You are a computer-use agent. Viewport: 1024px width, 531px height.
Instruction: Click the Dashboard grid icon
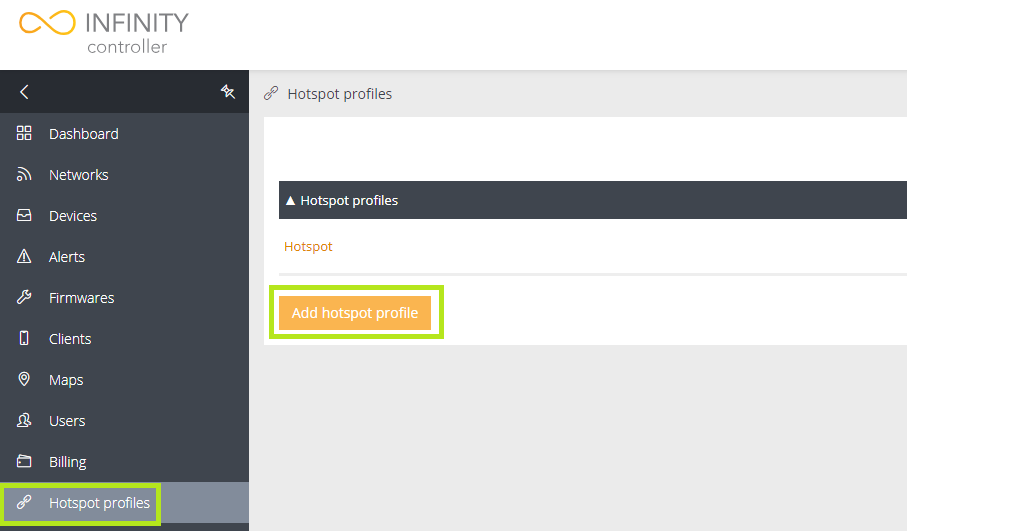[25, 134]
